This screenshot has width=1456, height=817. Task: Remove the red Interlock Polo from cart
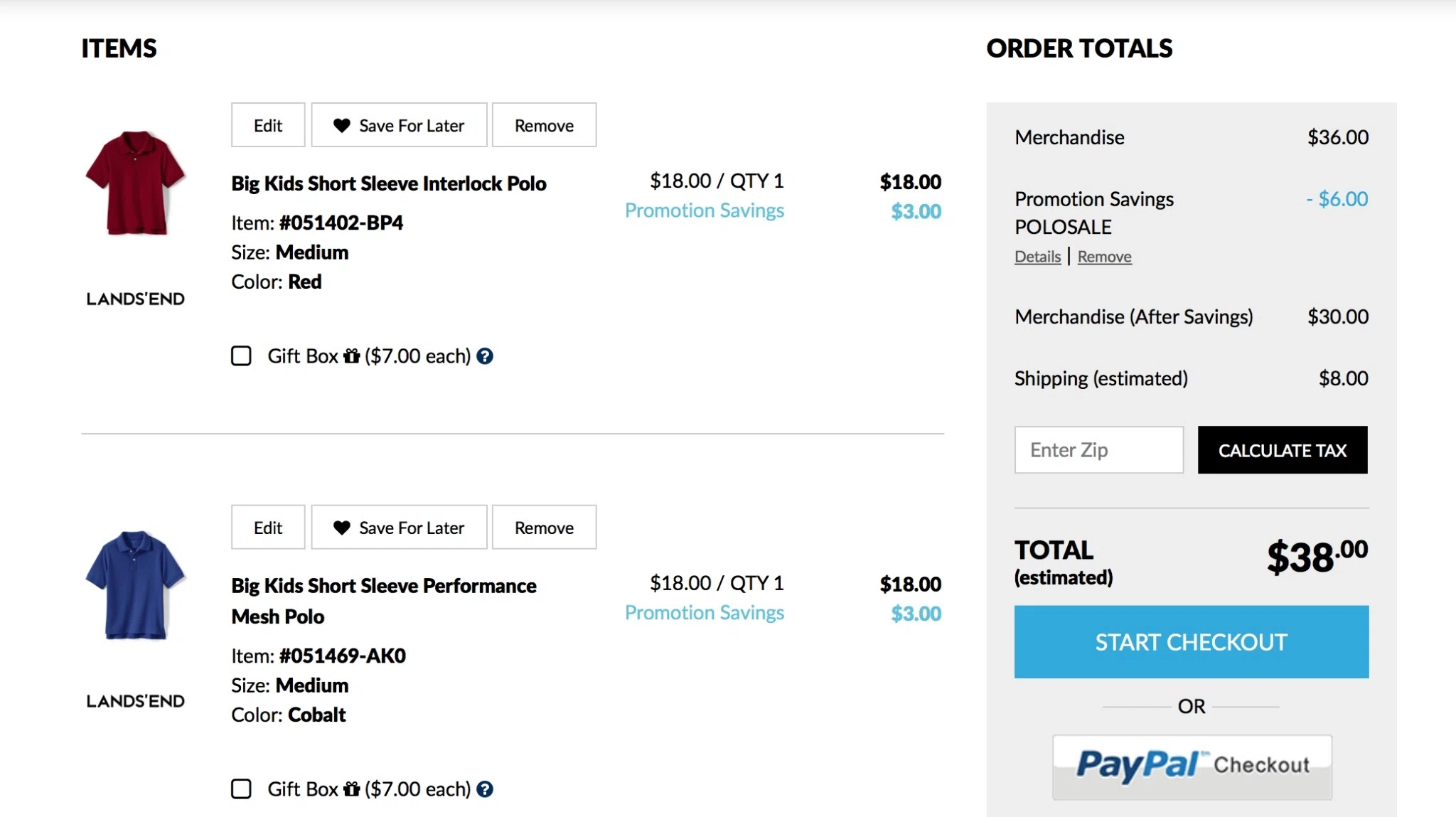[544, 125]
